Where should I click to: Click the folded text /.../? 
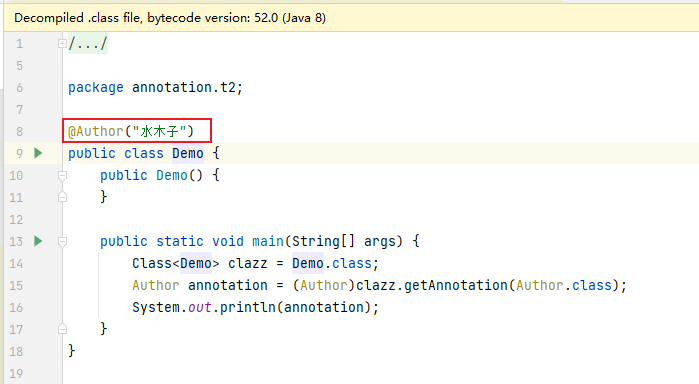tap(88, 44)
